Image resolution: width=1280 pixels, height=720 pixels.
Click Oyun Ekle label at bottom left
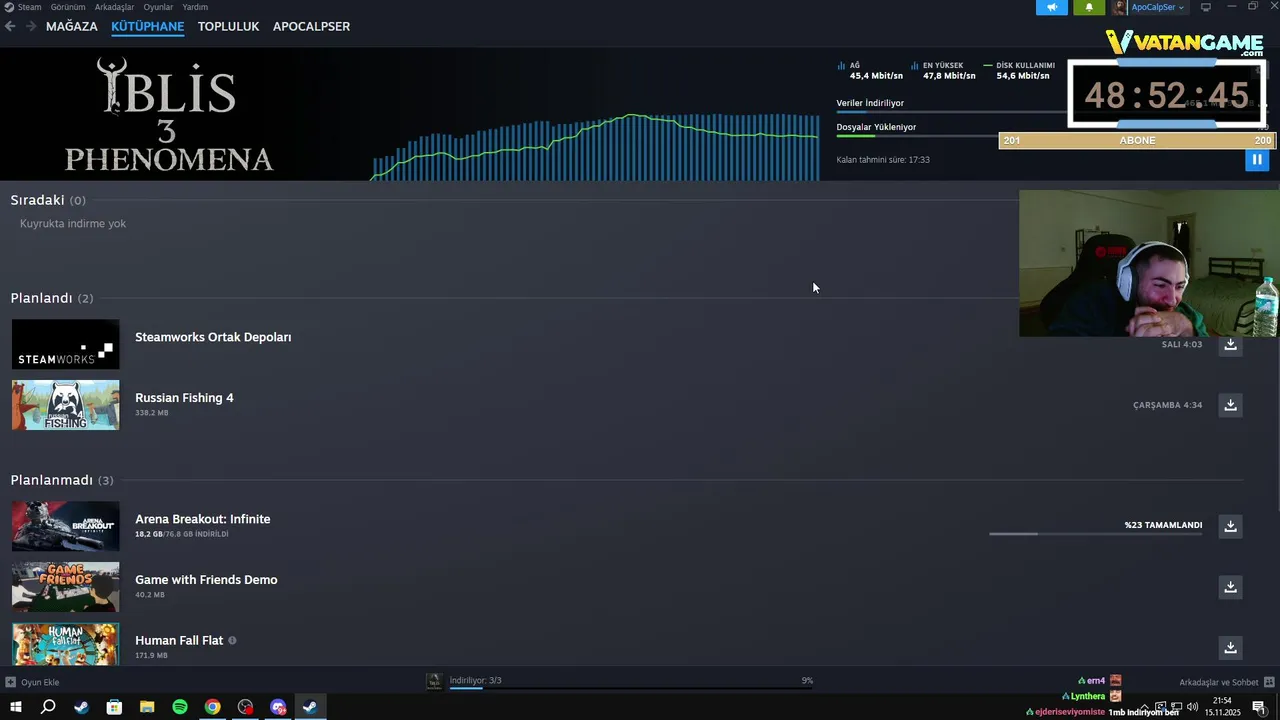(x=40, y=682)
